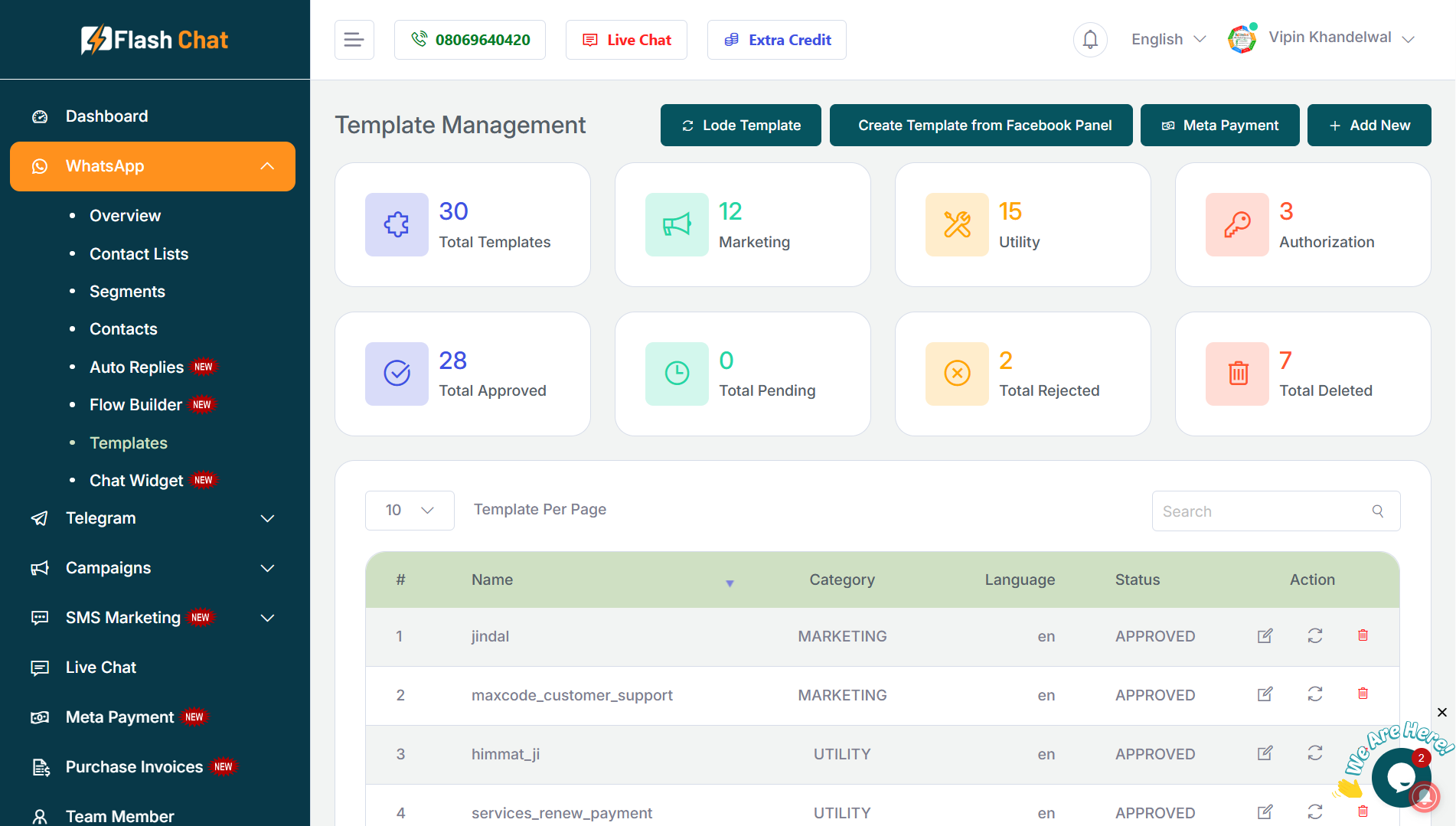
Task: Open the Contact Lists menu item
Action: point(139,253)
